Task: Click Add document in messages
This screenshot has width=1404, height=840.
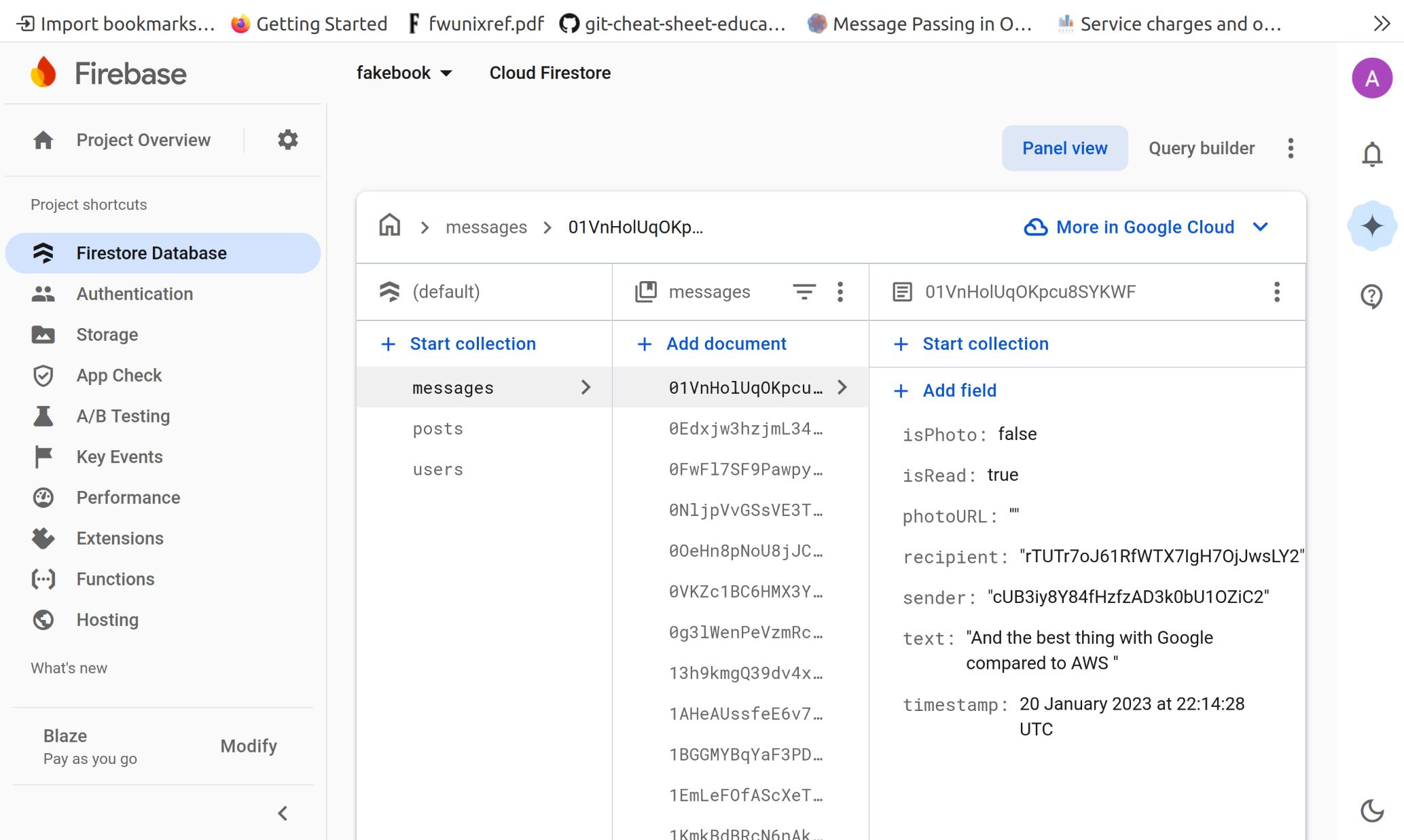Action: tap(713, 344)
